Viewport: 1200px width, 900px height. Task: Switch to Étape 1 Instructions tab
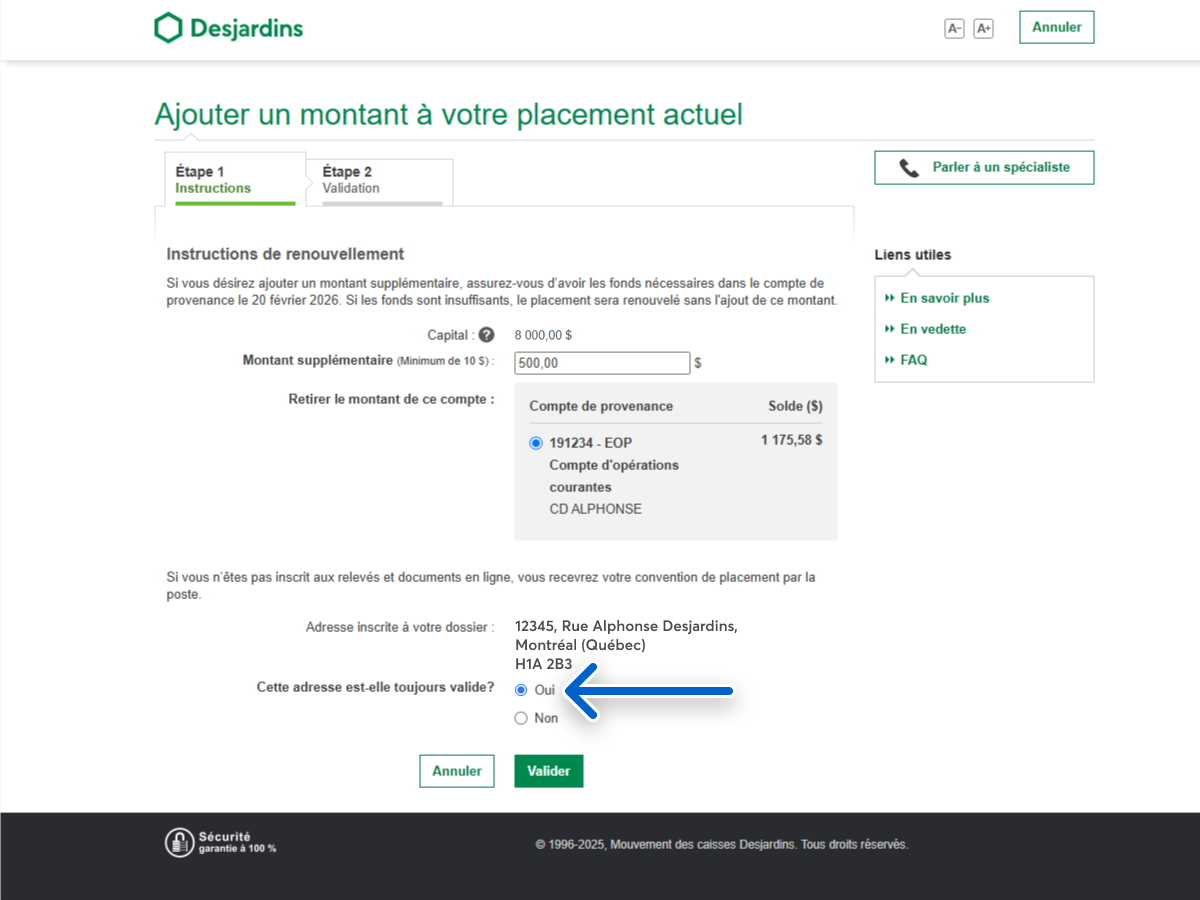[x=235, y=180]
